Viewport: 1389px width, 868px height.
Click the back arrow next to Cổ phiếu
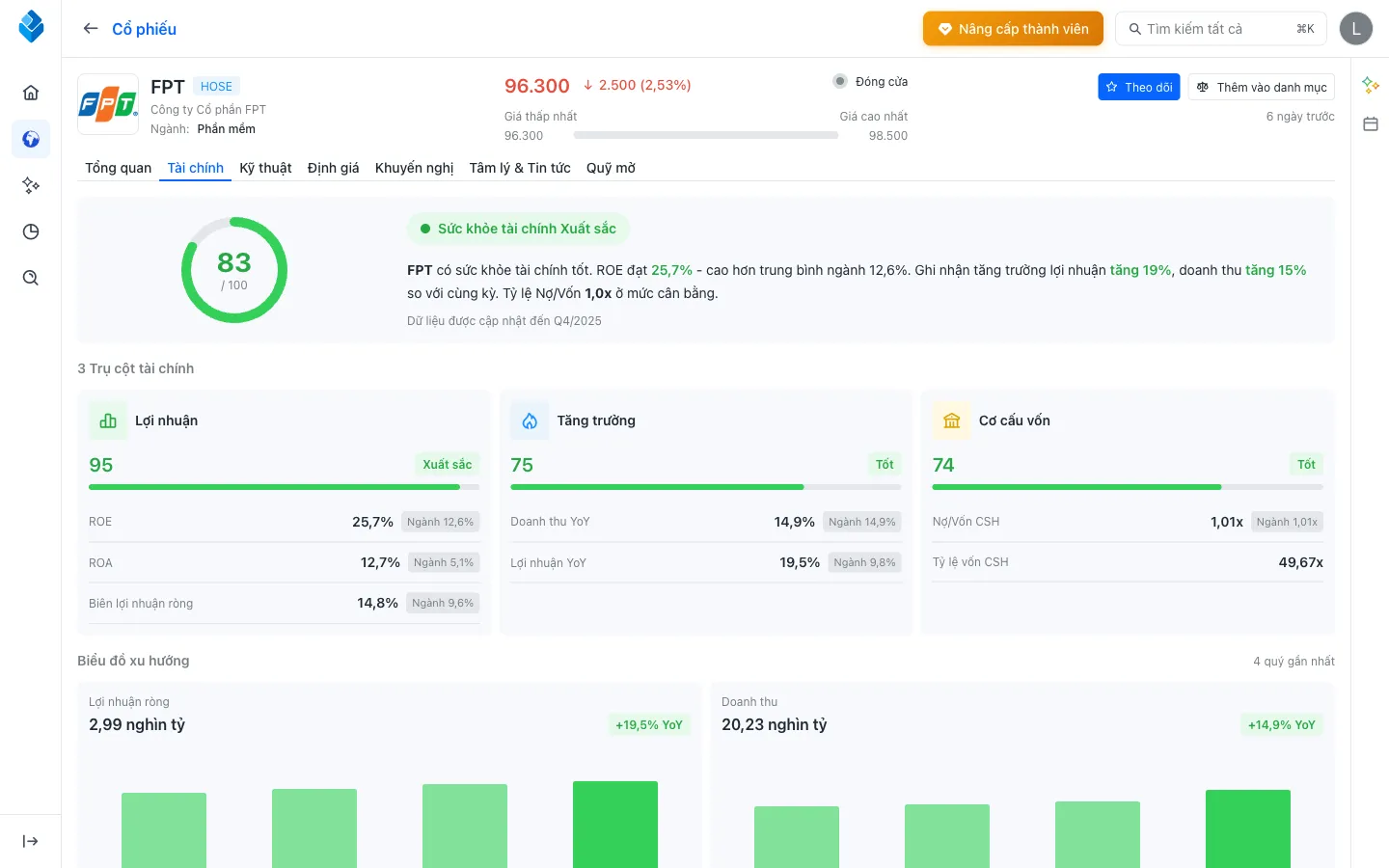pyautogui.click(x=90, y=28)
